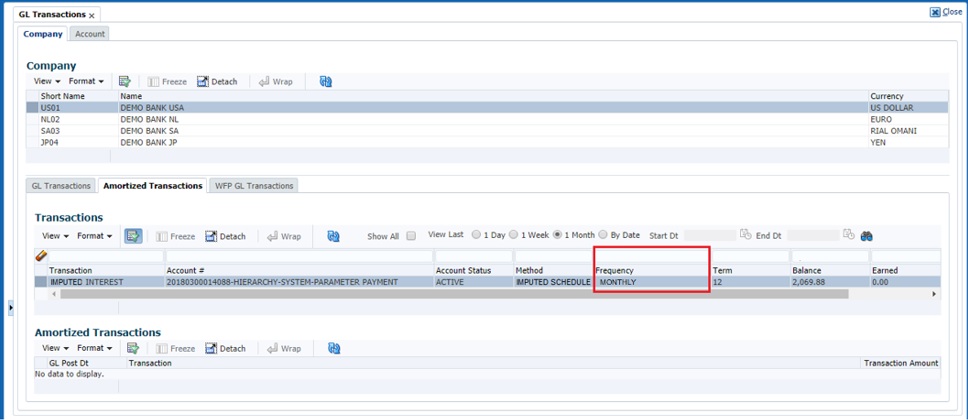The image size is (968, 420).
Task: Open the Format menu in Transactions toolbar
Action: point(94,236)
